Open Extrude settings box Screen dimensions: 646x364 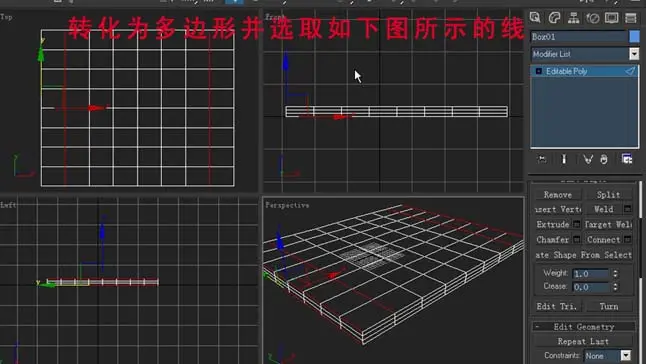[577, 224]
